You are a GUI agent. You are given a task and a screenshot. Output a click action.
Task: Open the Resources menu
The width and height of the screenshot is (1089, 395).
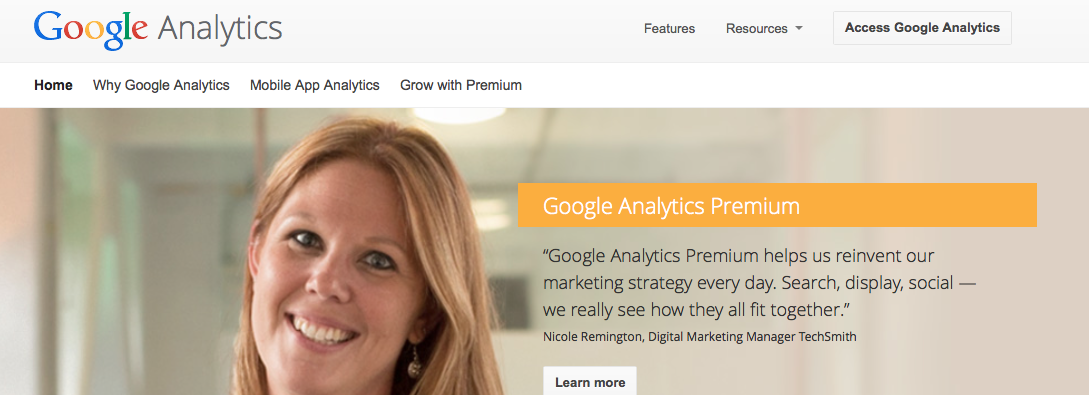(x=756, y=28)
